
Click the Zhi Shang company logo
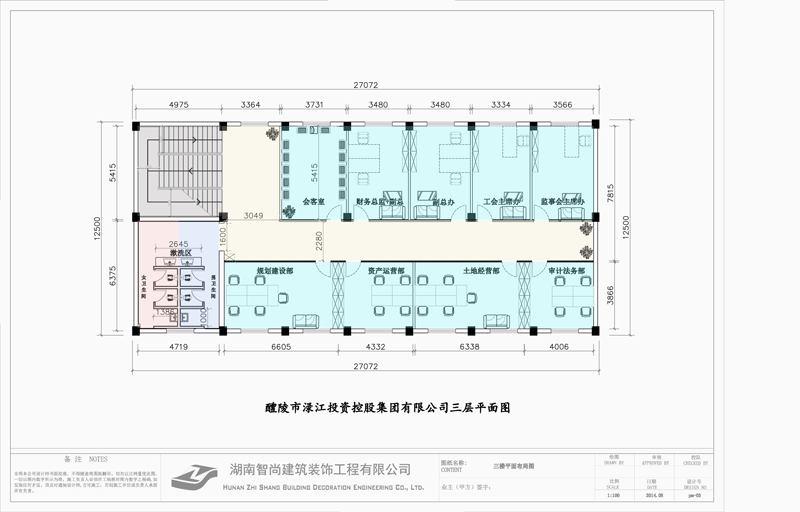point(199,476)
